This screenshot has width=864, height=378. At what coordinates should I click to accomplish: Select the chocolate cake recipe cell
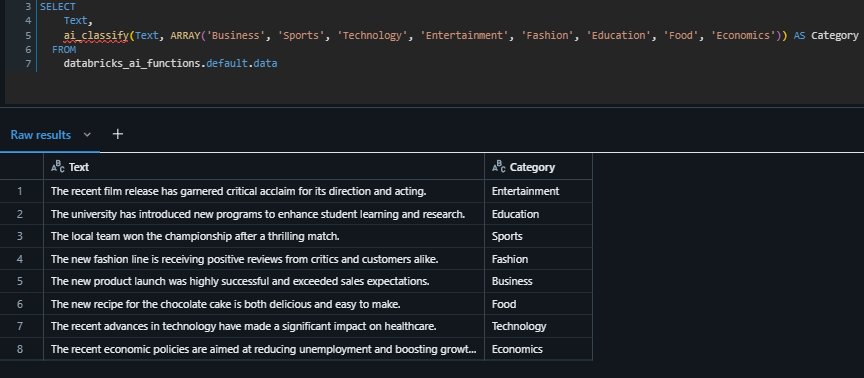click(x=264, y=304)
